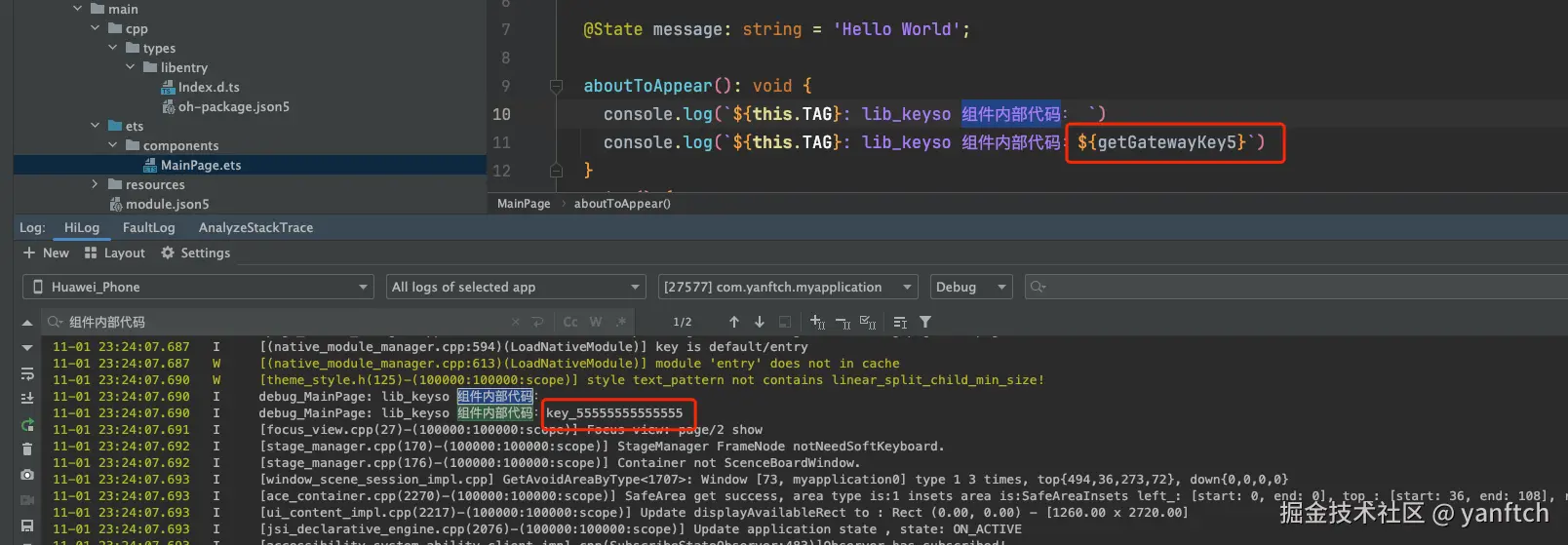Click log text key_55555555555555
The image size is (1568, 545).
(x=614, y=413)
